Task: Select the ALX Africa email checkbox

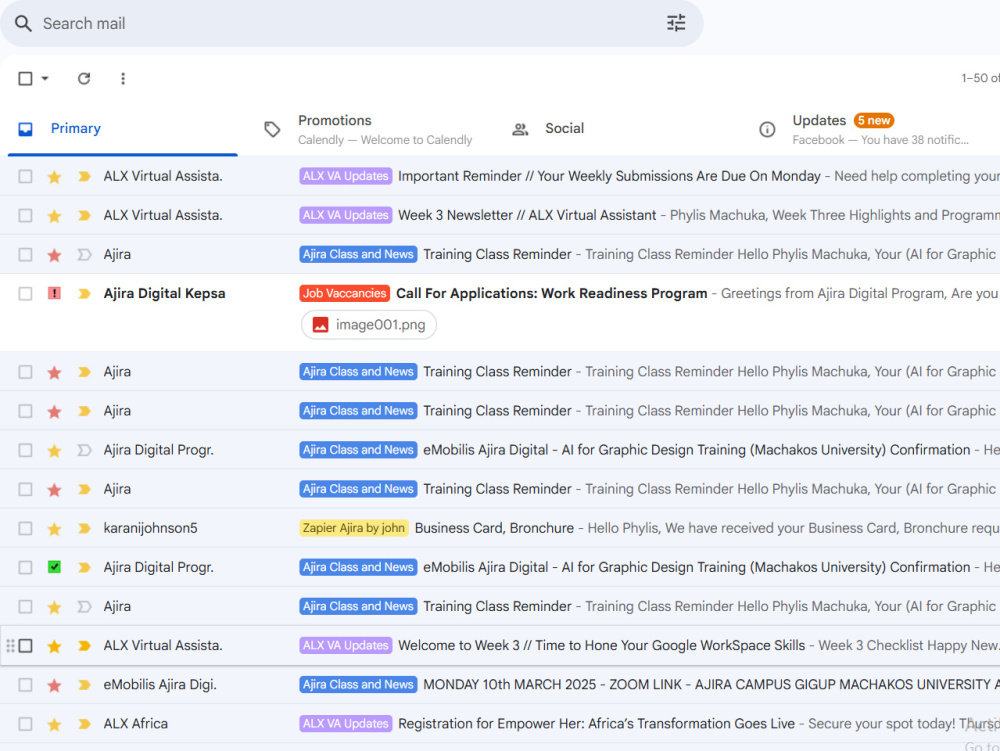Action: [26, 724]
